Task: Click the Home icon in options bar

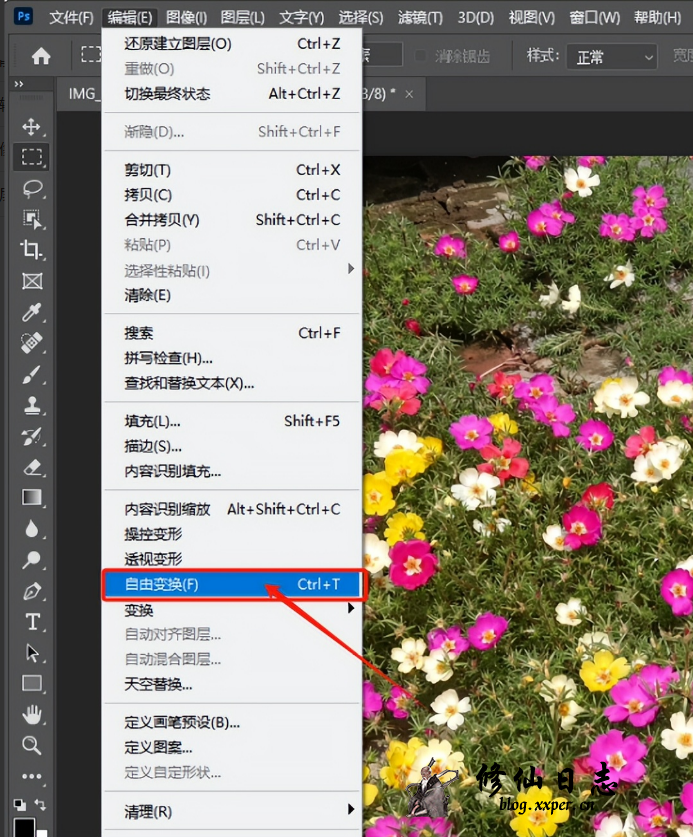Action: (x=41, y=56)
